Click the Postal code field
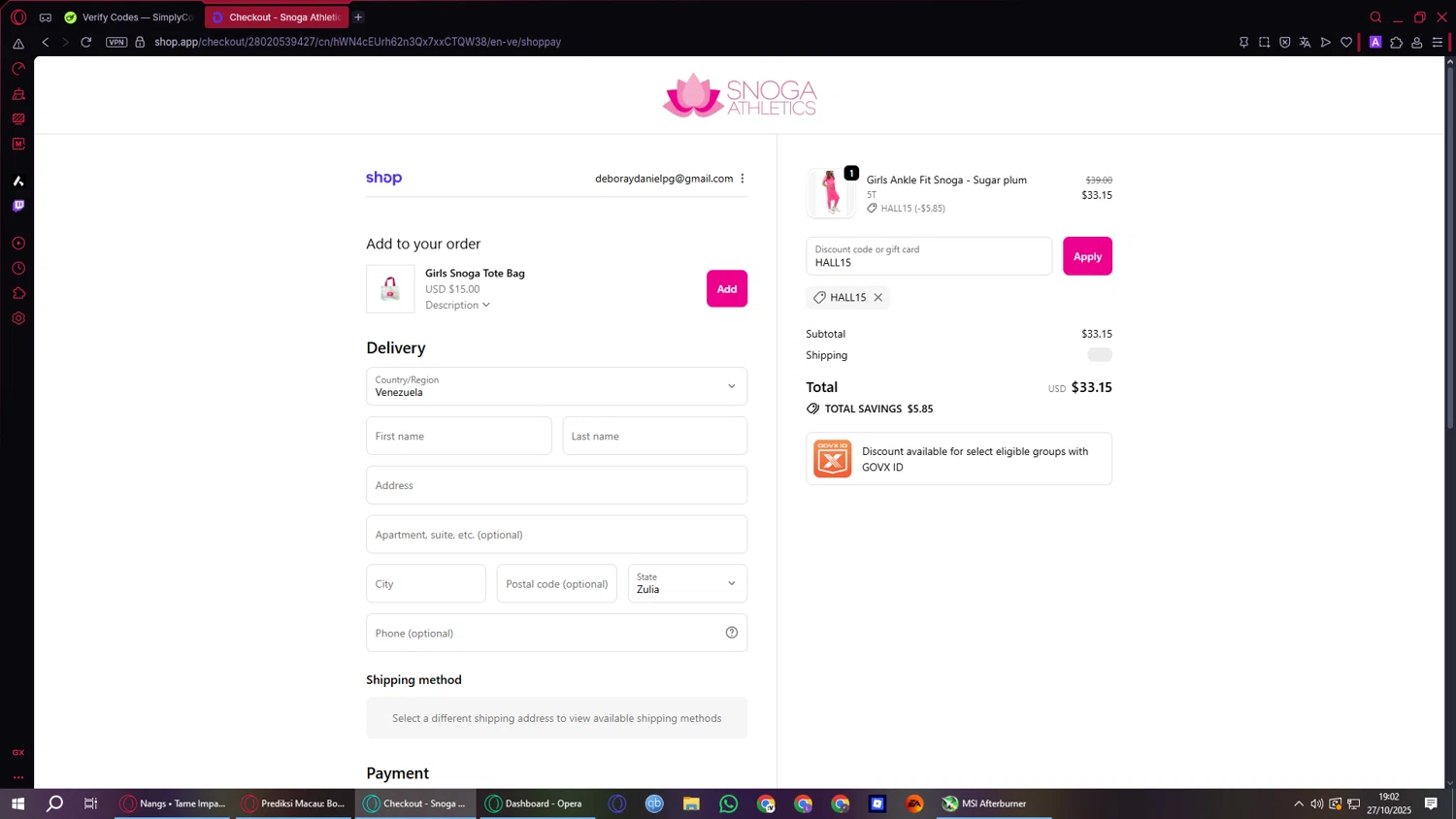 coord(557,583)
